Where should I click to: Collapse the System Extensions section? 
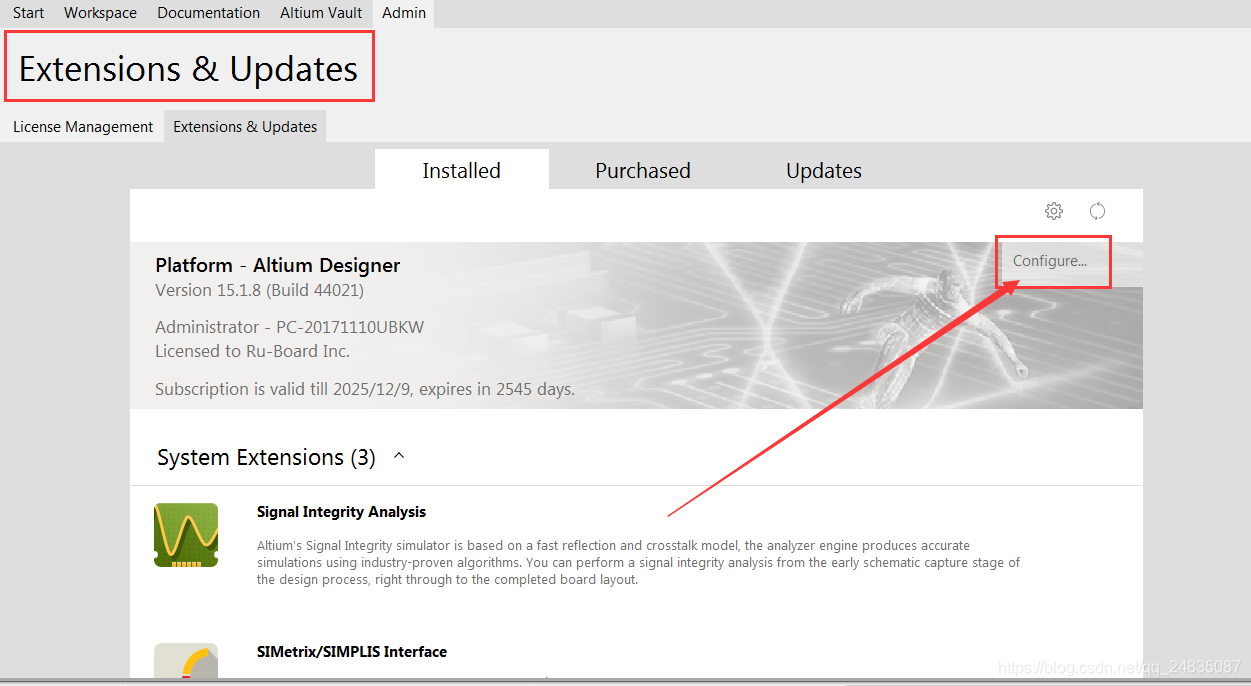(x=399, y=457)
